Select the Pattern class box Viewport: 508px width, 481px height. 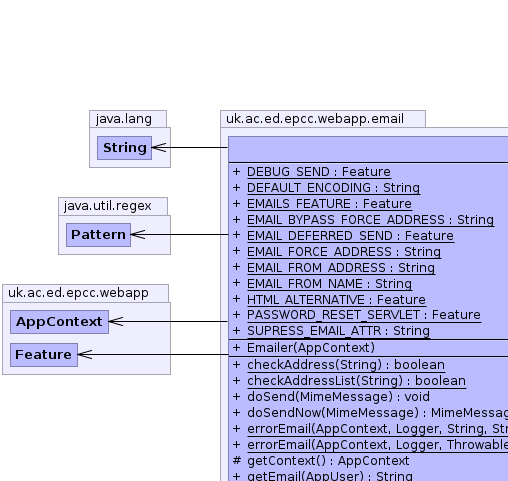pos(98,235)
